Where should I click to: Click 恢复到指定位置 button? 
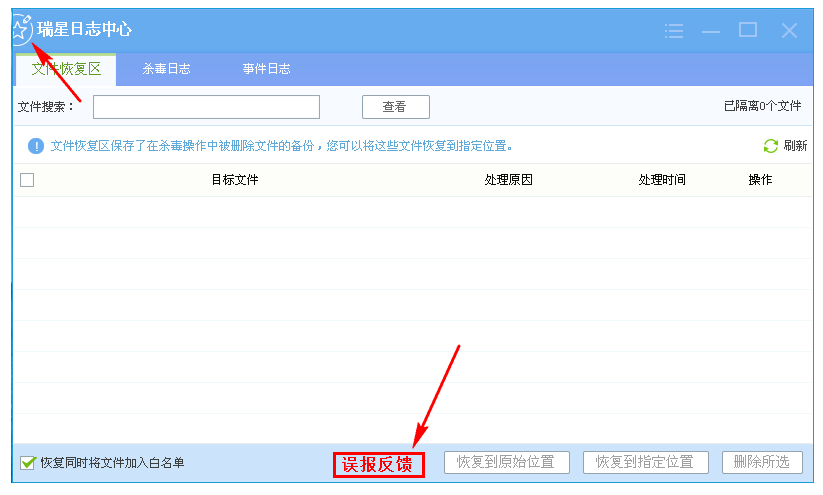tap(646, 462)
